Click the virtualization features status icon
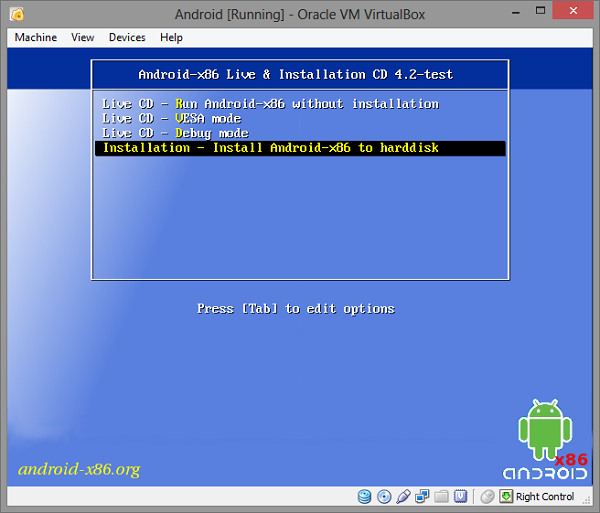This screenshot has height=513, width=600. click(x=460, y=496)
